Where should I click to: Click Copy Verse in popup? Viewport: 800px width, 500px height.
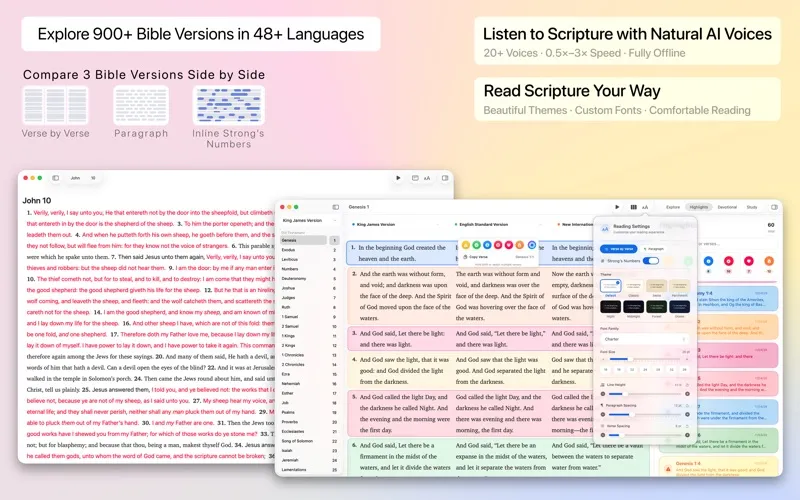(476, 257)
